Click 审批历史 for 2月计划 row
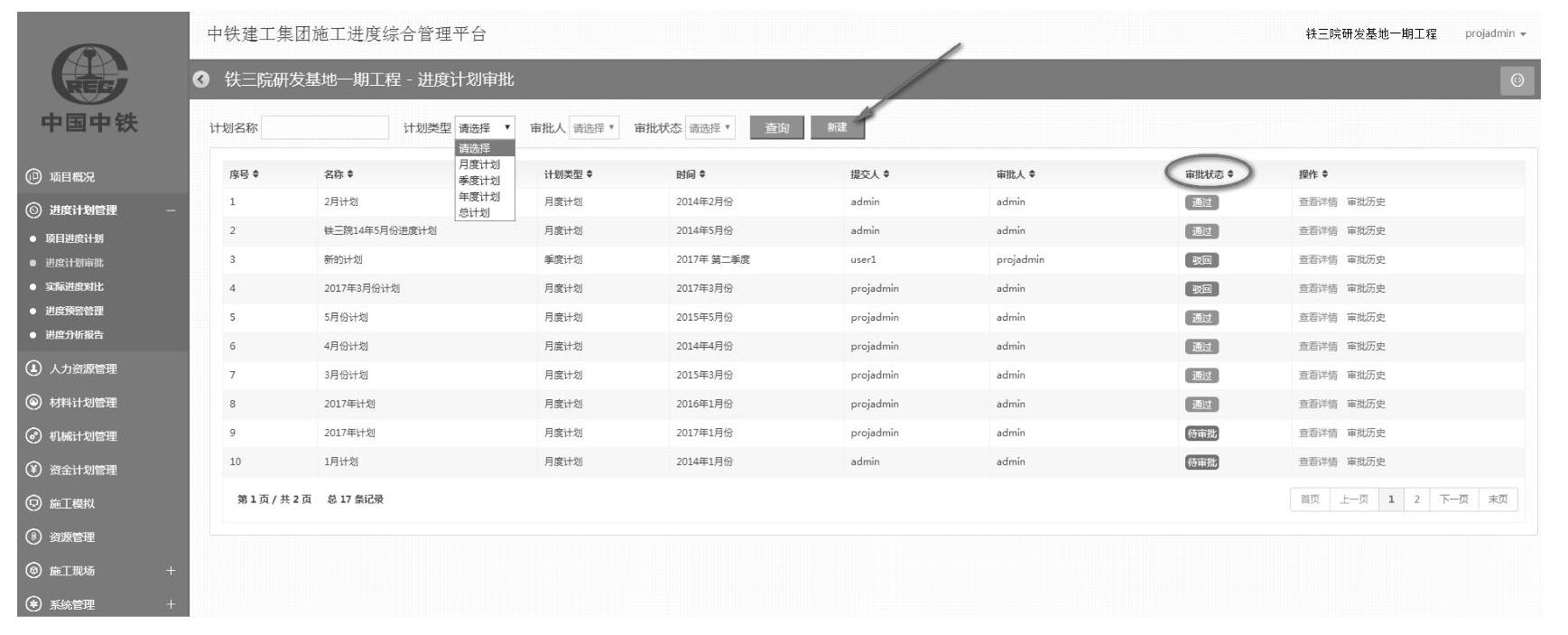 [1366, 202]
